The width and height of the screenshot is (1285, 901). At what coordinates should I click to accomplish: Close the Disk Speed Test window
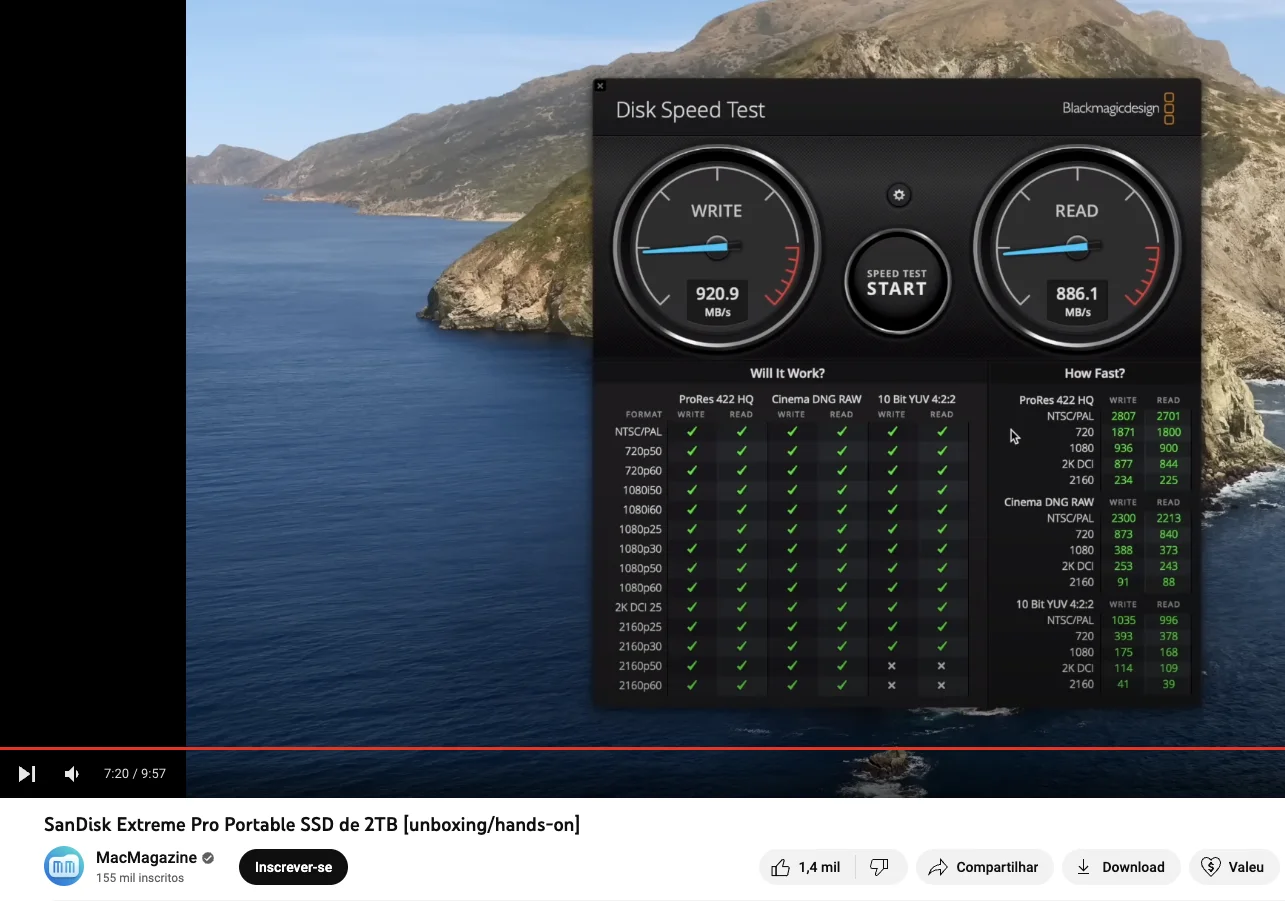(x=600, y=86)
